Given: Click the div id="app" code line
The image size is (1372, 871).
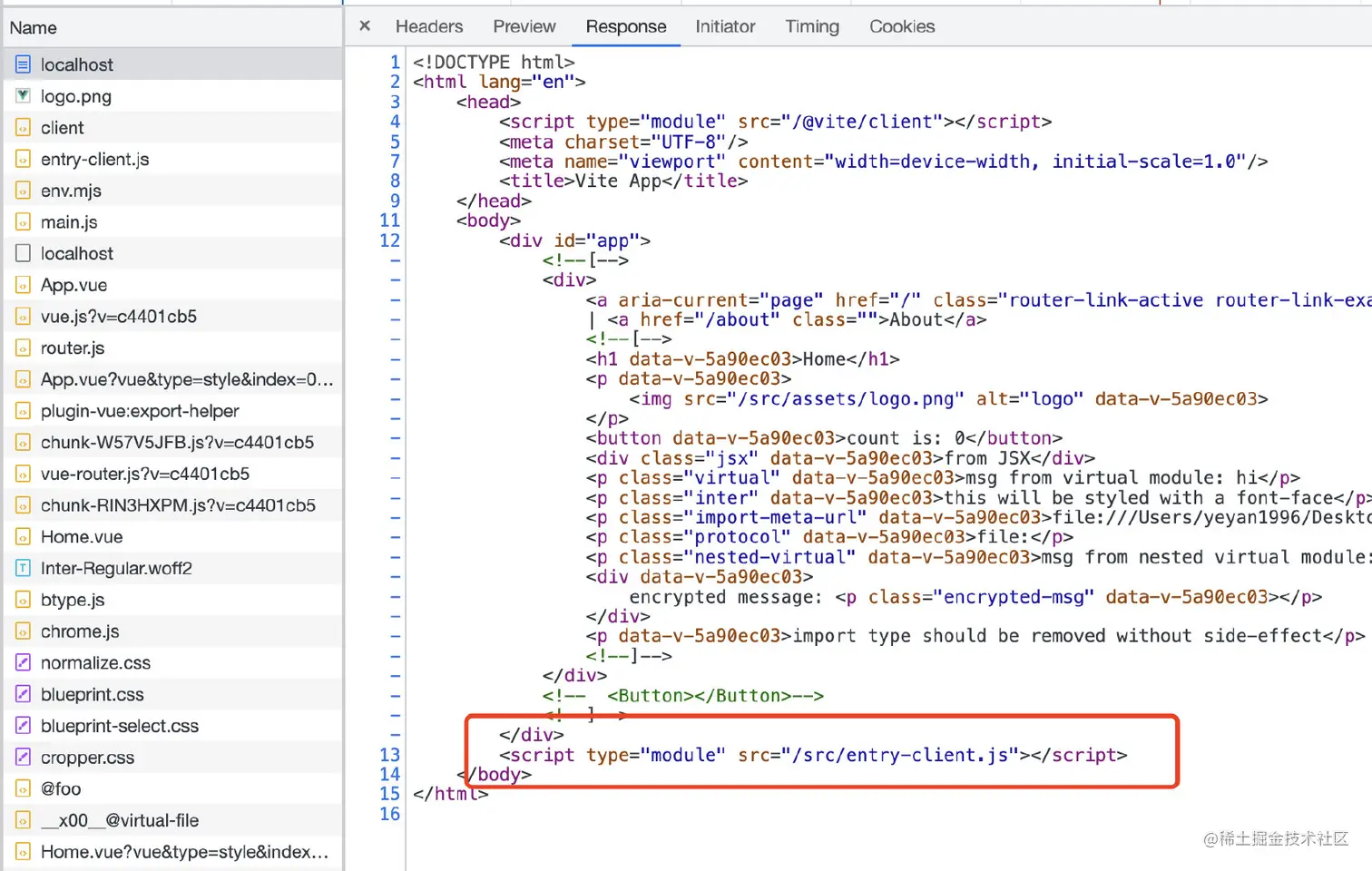Looking at the screenshot, I should pyautogui.click(x=575, y=240).
